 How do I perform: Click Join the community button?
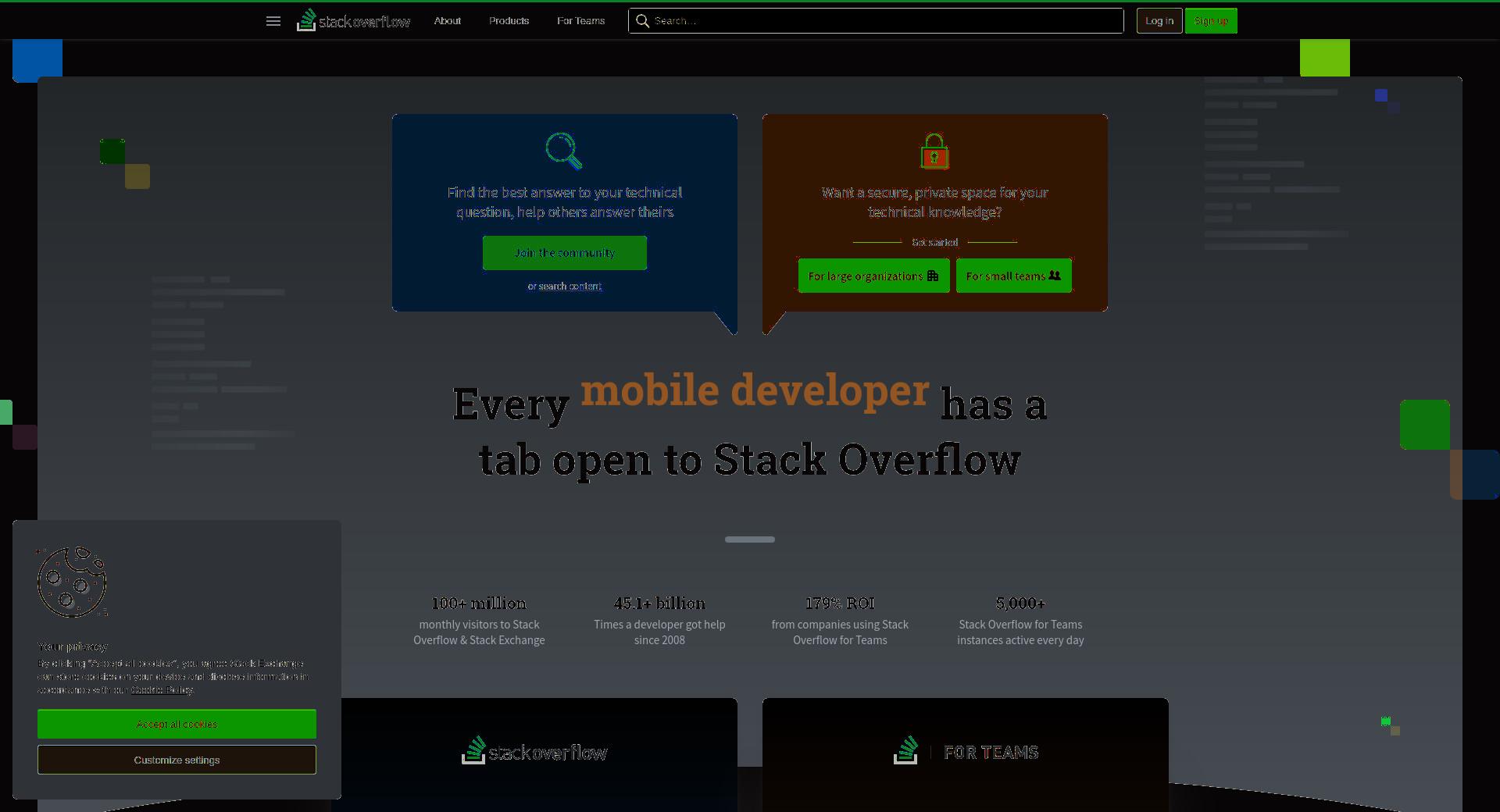tap(565, 253)
